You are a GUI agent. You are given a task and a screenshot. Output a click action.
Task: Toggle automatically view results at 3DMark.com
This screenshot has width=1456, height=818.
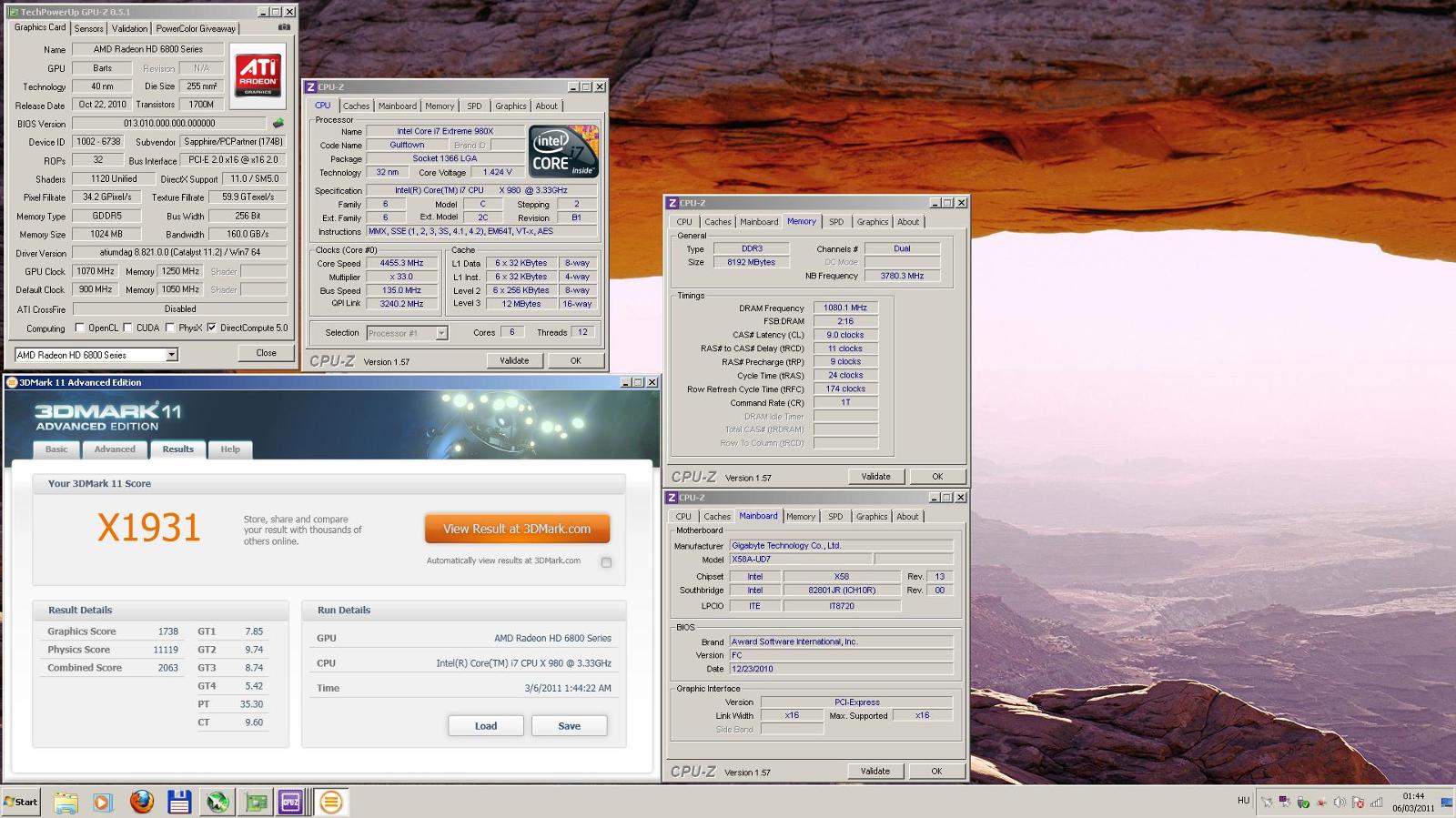point(606,562)
